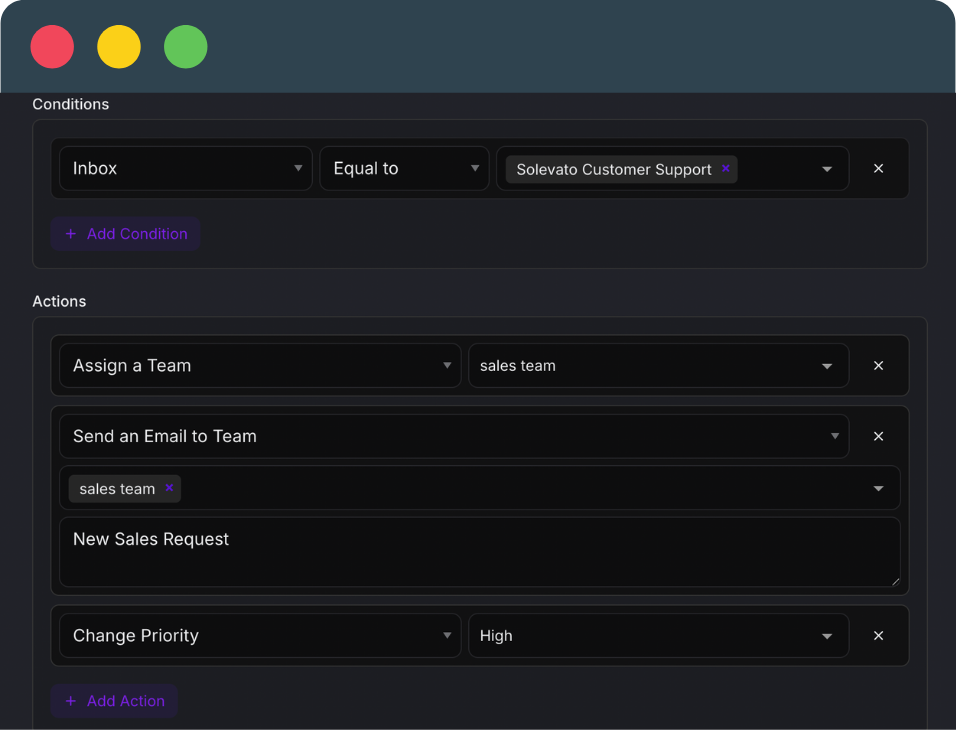960x730 pixels.
Task: Open the Equal to operator dropdown
Action: pyautogui.click(x=404, y=168)
